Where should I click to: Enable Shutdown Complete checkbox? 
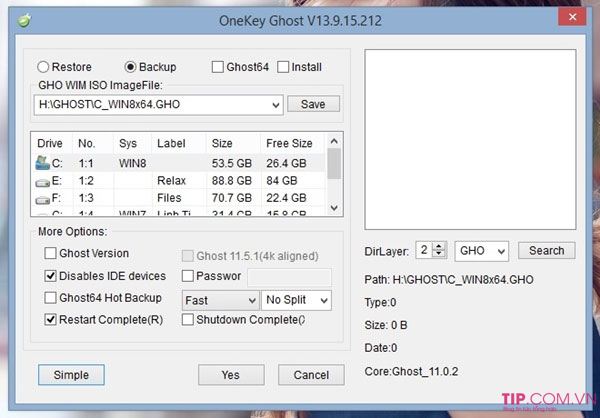188,320
